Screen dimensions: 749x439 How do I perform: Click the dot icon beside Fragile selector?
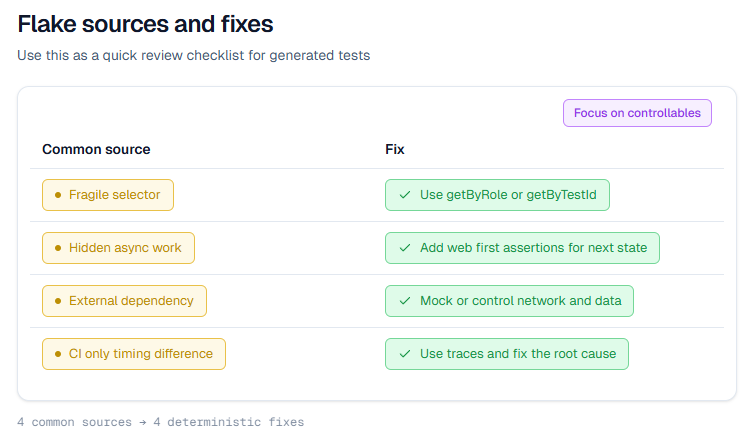click(57, 195)
